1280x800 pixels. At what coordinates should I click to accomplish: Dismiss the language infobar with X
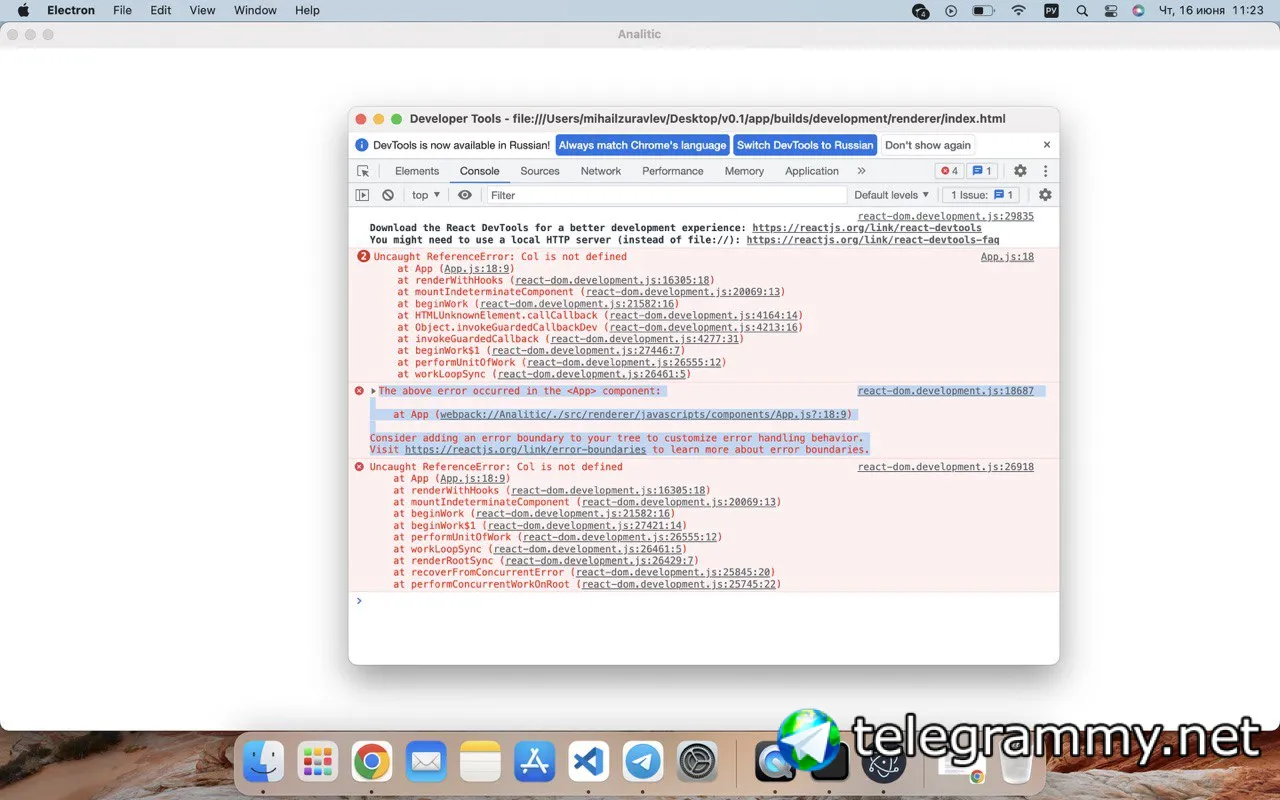point(1047,145)
